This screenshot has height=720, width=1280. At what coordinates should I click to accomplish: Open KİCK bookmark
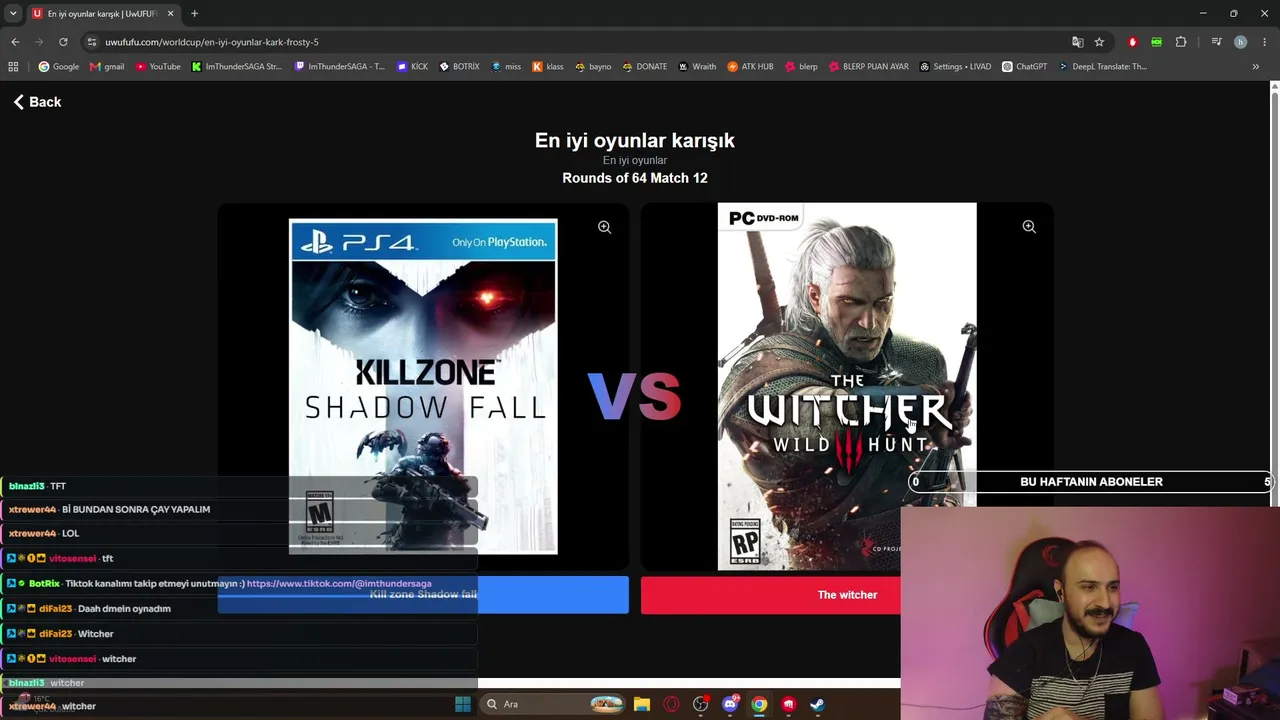[412, 67]
